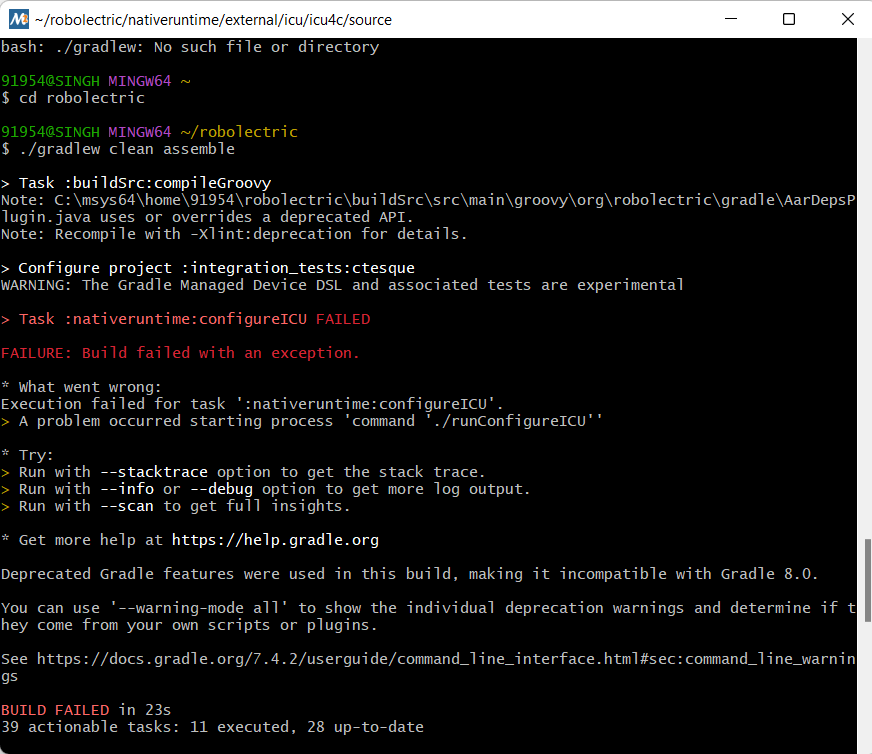Click the cd robolectric command line
This screenshot has height=754, width=872.
[x=78, y=97]
